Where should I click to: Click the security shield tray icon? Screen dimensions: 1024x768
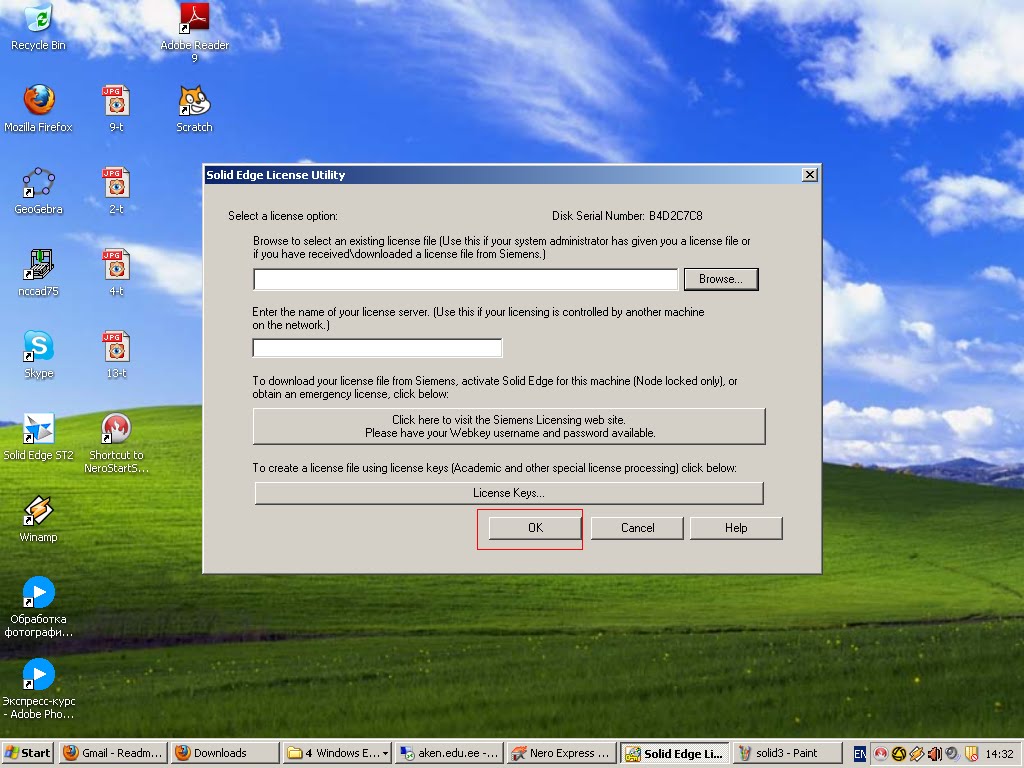pos(971,754)
